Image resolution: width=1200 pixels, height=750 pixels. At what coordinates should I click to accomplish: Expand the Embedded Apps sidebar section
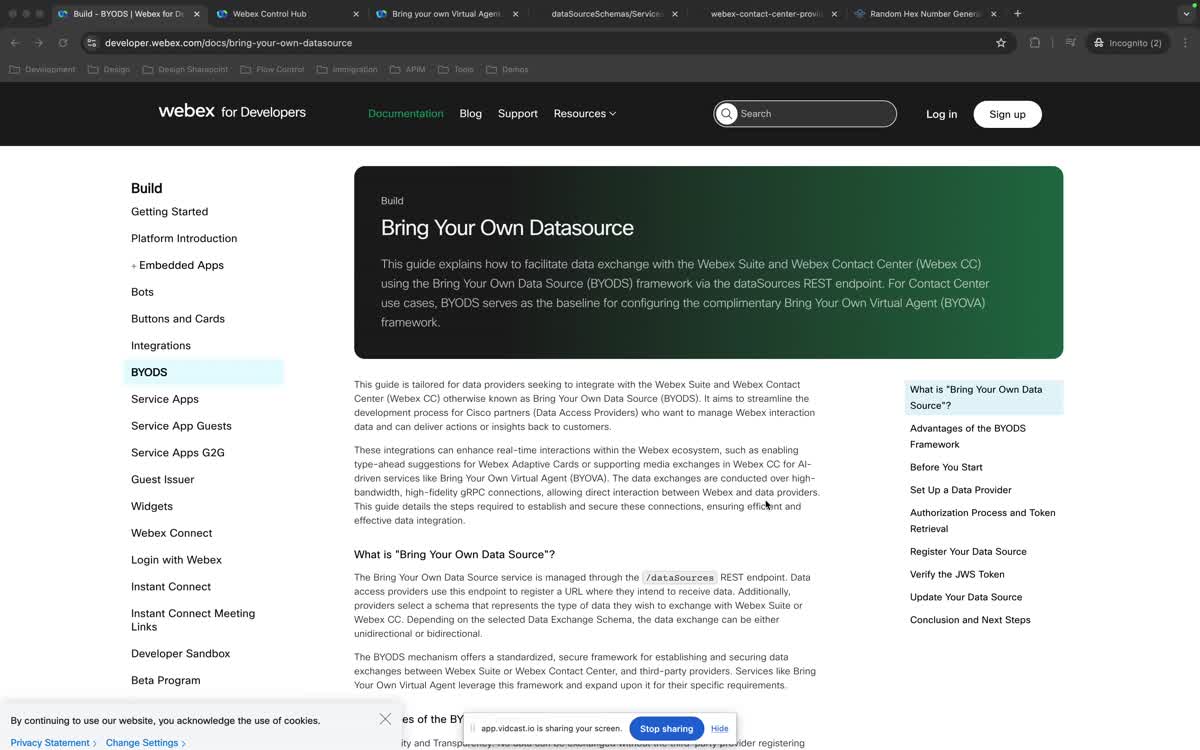134,266
